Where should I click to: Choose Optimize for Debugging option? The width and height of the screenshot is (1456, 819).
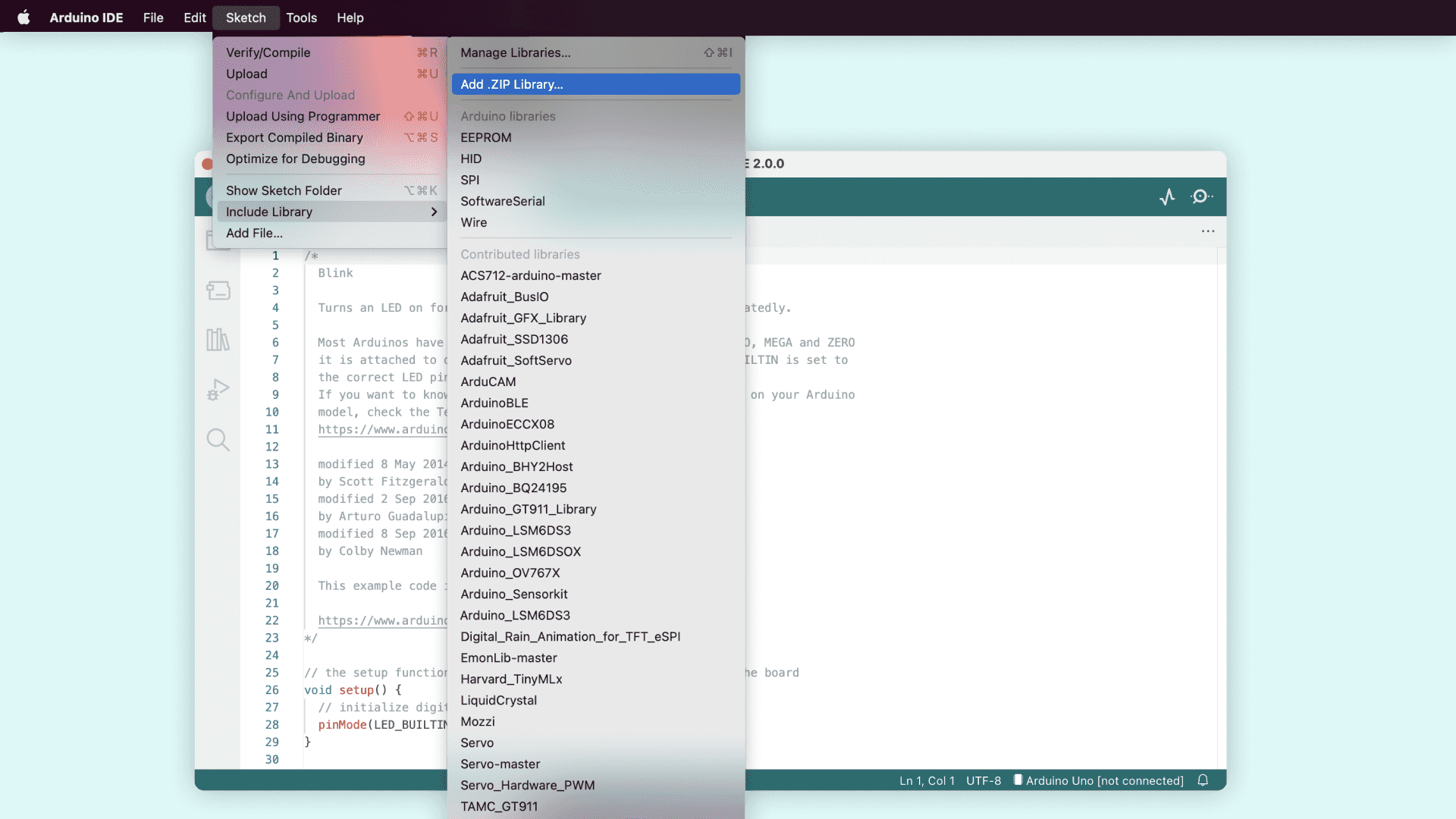coord(296,158)
